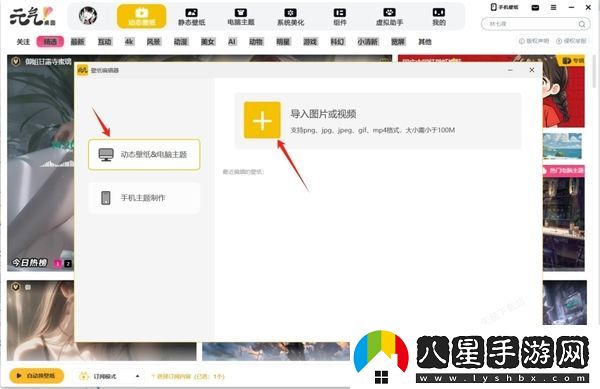Open the hamburger main menu
This screenshot has height=389, width=600.
(x=553, y=7)
